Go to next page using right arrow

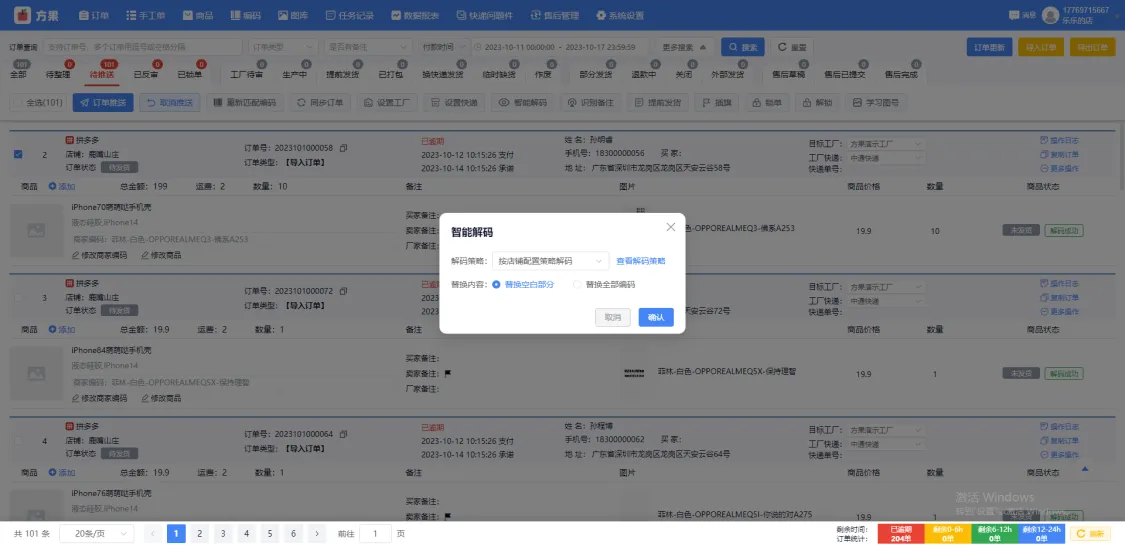click(x=317, y=534)
